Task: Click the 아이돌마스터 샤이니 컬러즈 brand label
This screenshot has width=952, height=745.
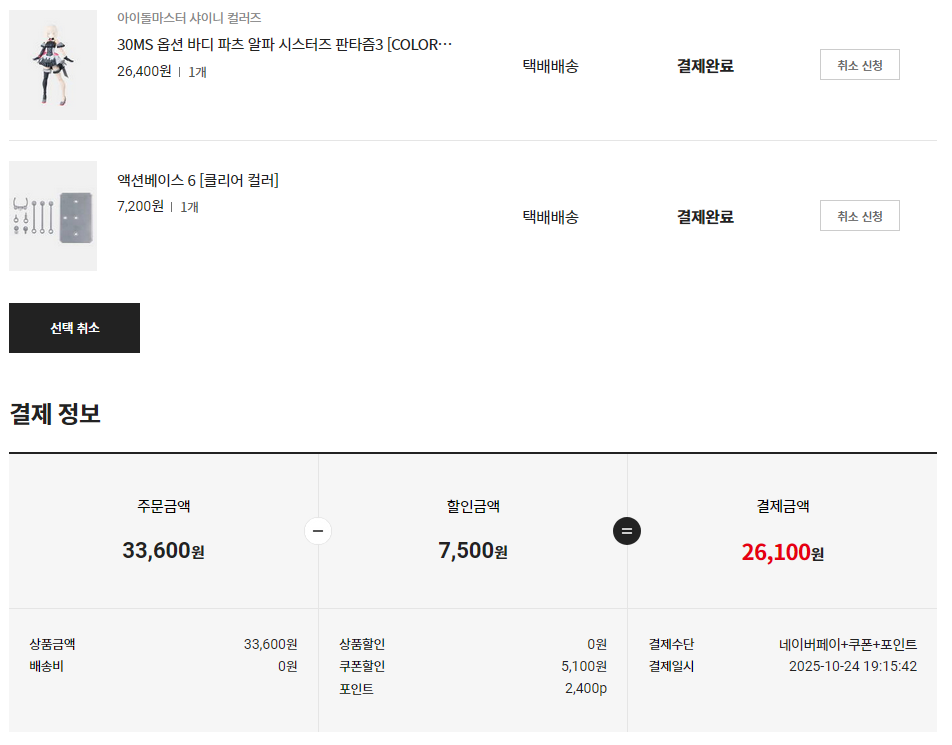Action: [x=189, y=18]
